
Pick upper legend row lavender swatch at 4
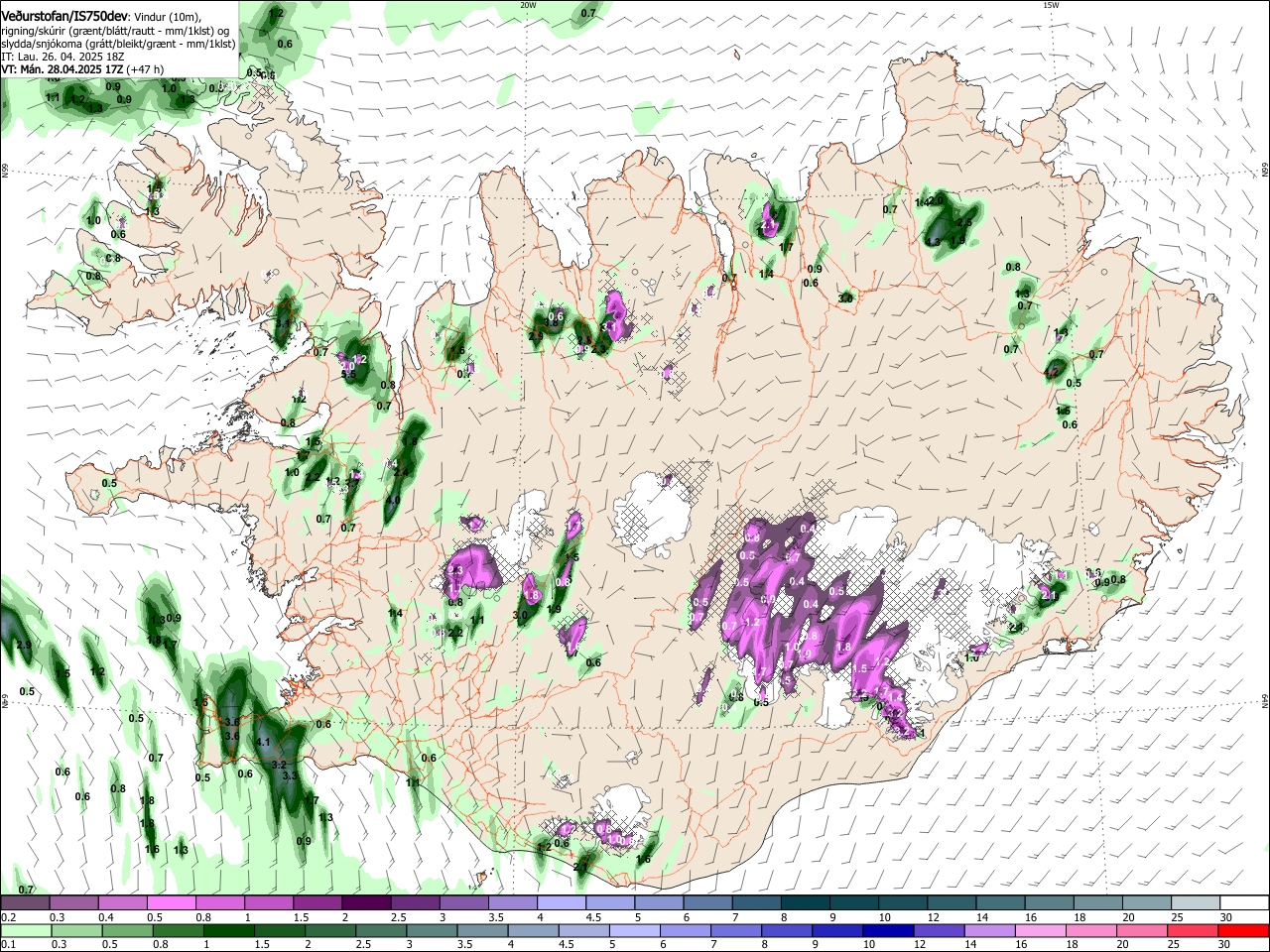(x=562, y=902)
